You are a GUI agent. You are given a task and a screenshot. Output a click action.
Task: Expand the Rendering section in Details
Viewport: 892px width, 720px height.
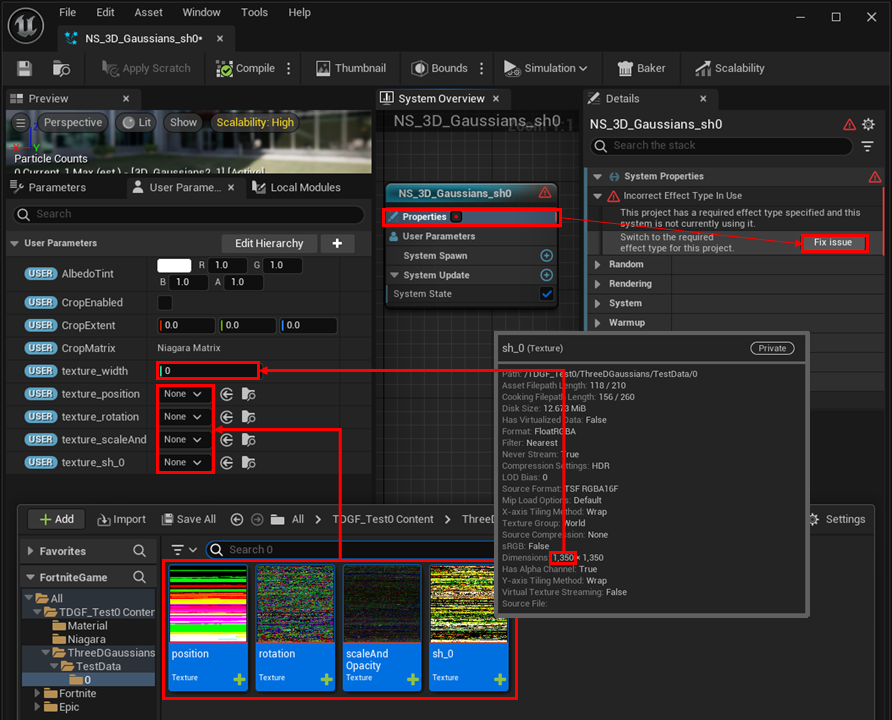tap(598, 284)
